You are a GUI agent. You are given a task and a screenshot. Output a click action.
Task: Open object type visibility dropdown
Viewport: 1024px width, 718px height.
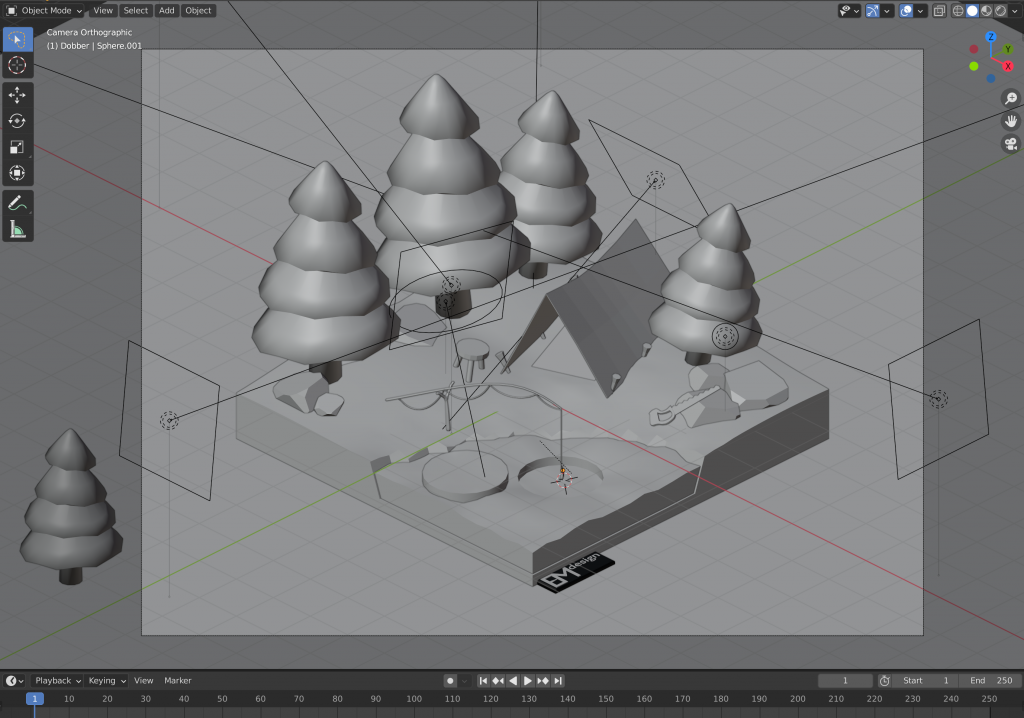(850, 10)
